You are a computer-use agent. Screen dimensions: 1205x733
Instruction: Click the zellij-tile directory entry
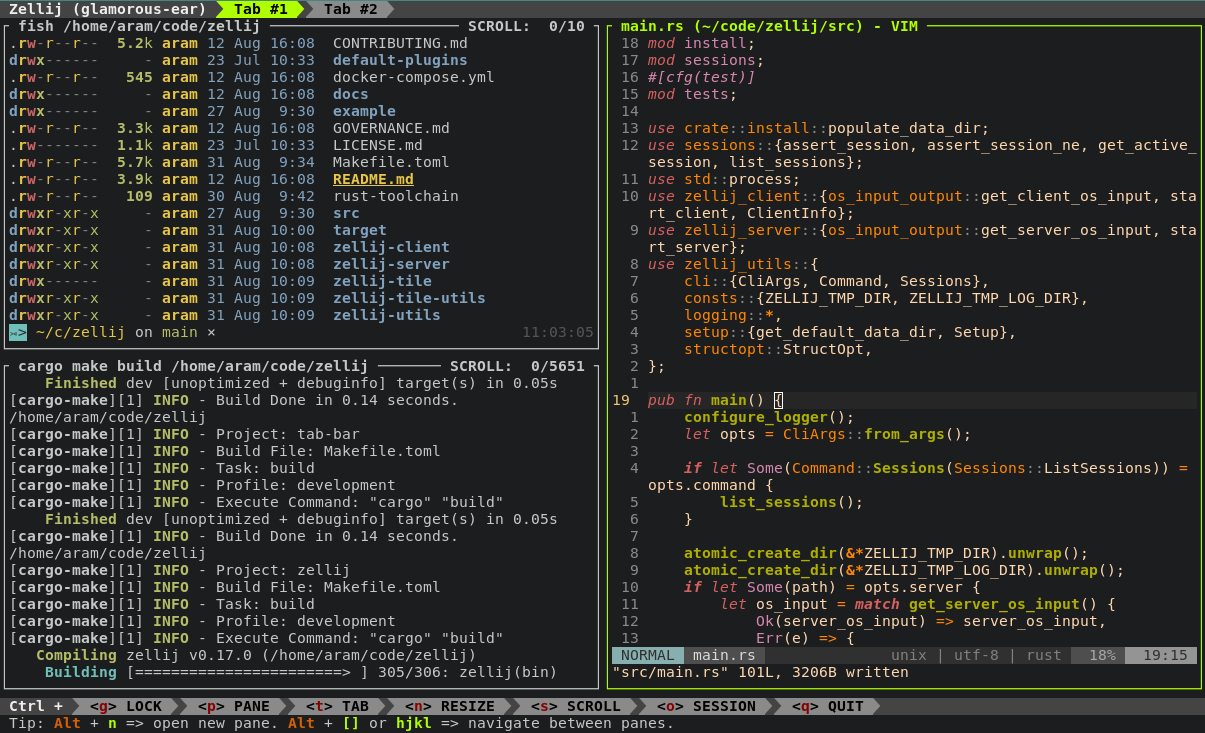click(382, 281)
